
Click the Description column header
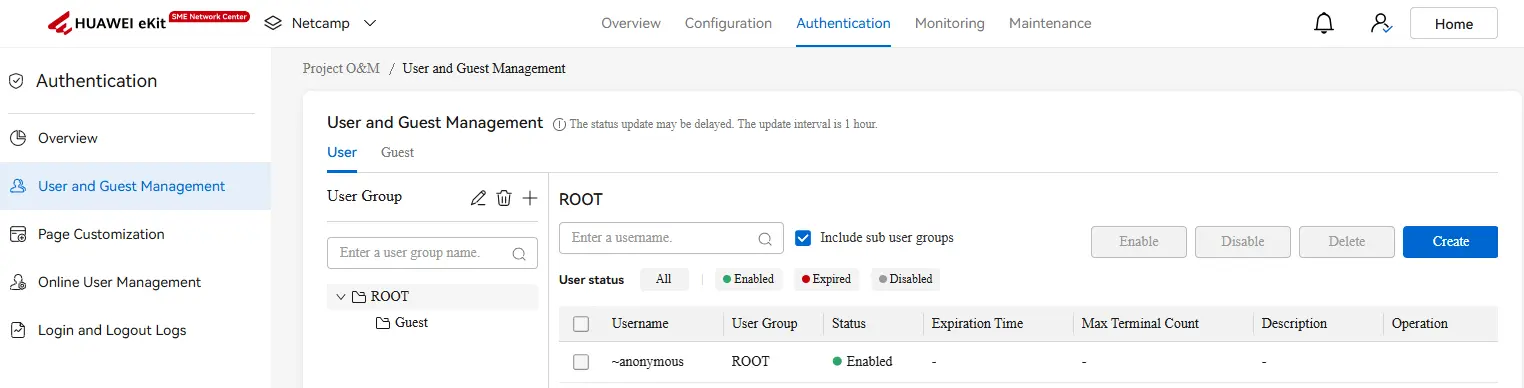tap(1294, 324)
